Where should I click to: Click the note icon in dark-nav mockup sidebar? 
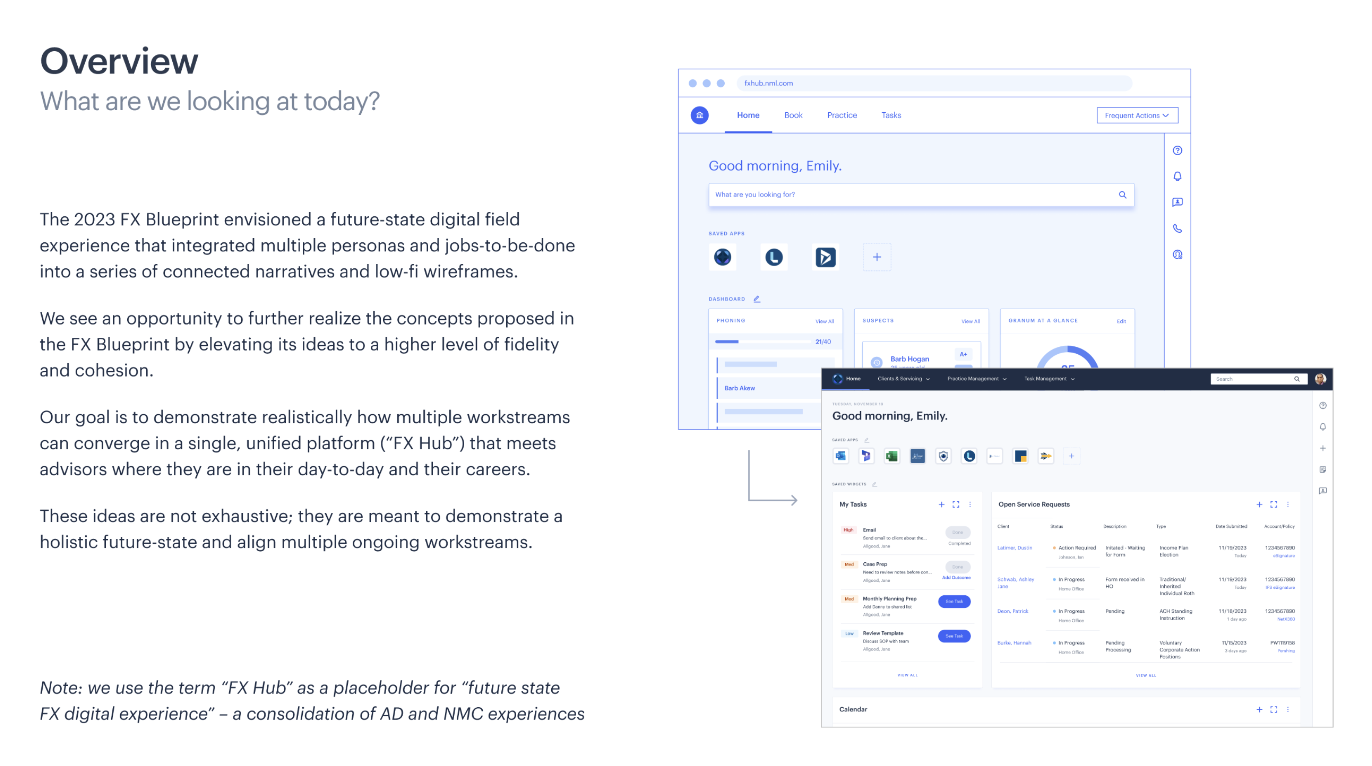pos(1322,469)
